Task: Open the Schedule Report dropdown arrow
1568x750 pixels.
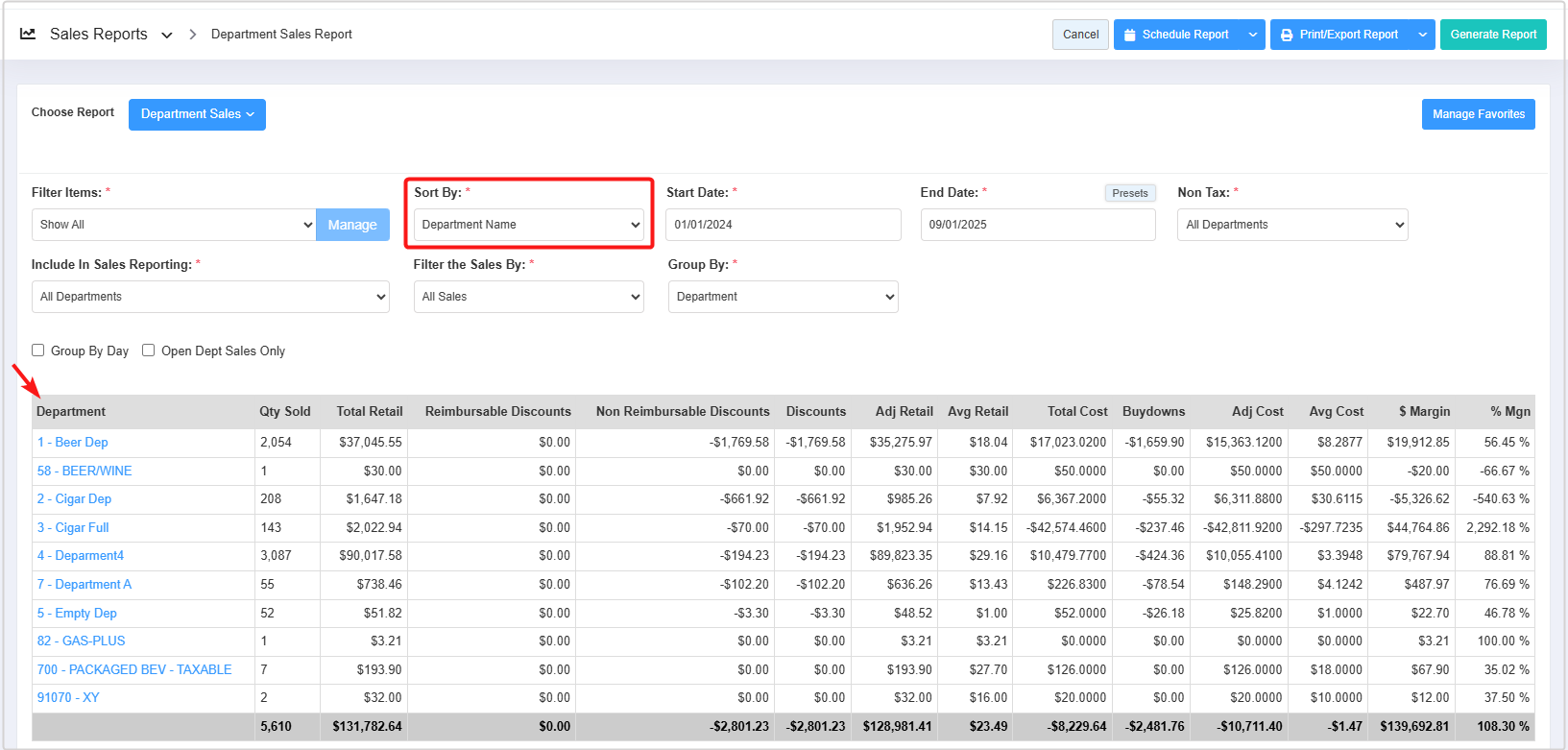Action: tap(1252, 35)
